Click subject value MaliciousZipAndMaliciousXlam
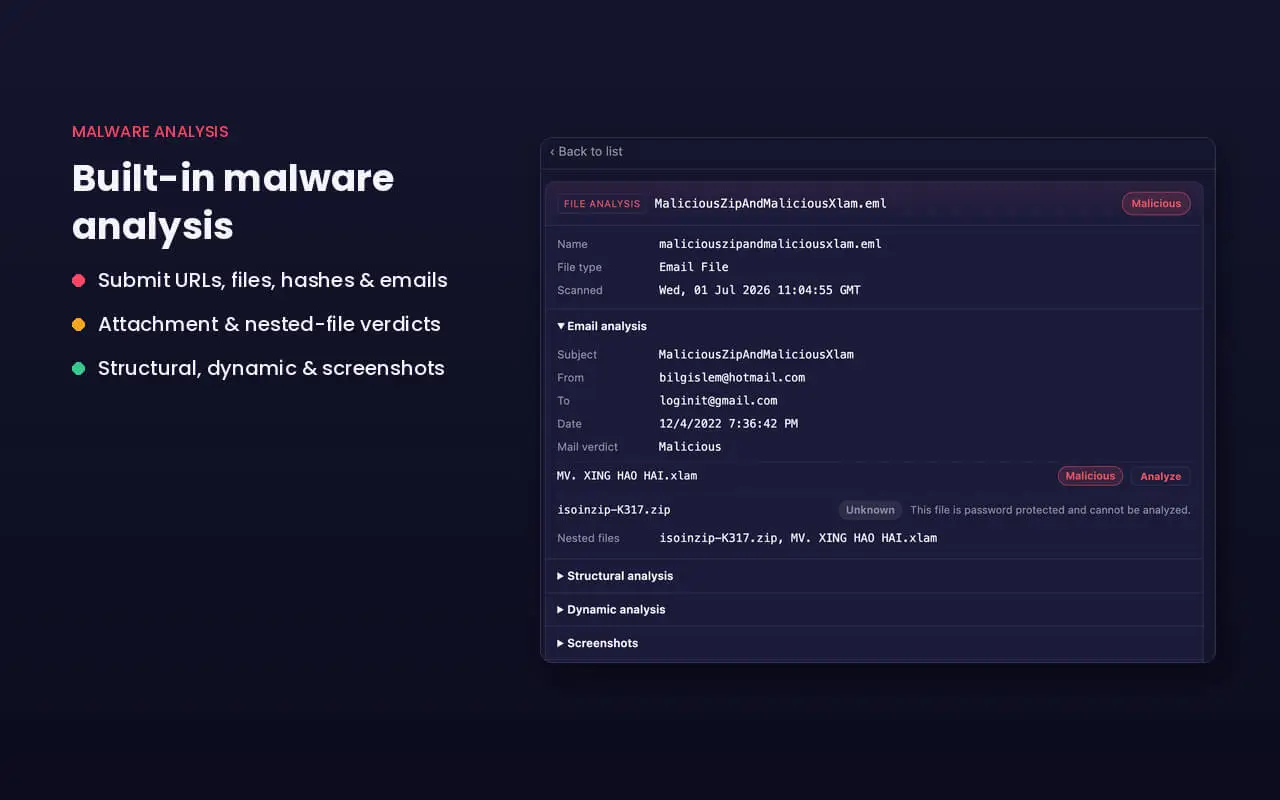The height and width of the screenshot is (800, 1280). tap(756, 354)
